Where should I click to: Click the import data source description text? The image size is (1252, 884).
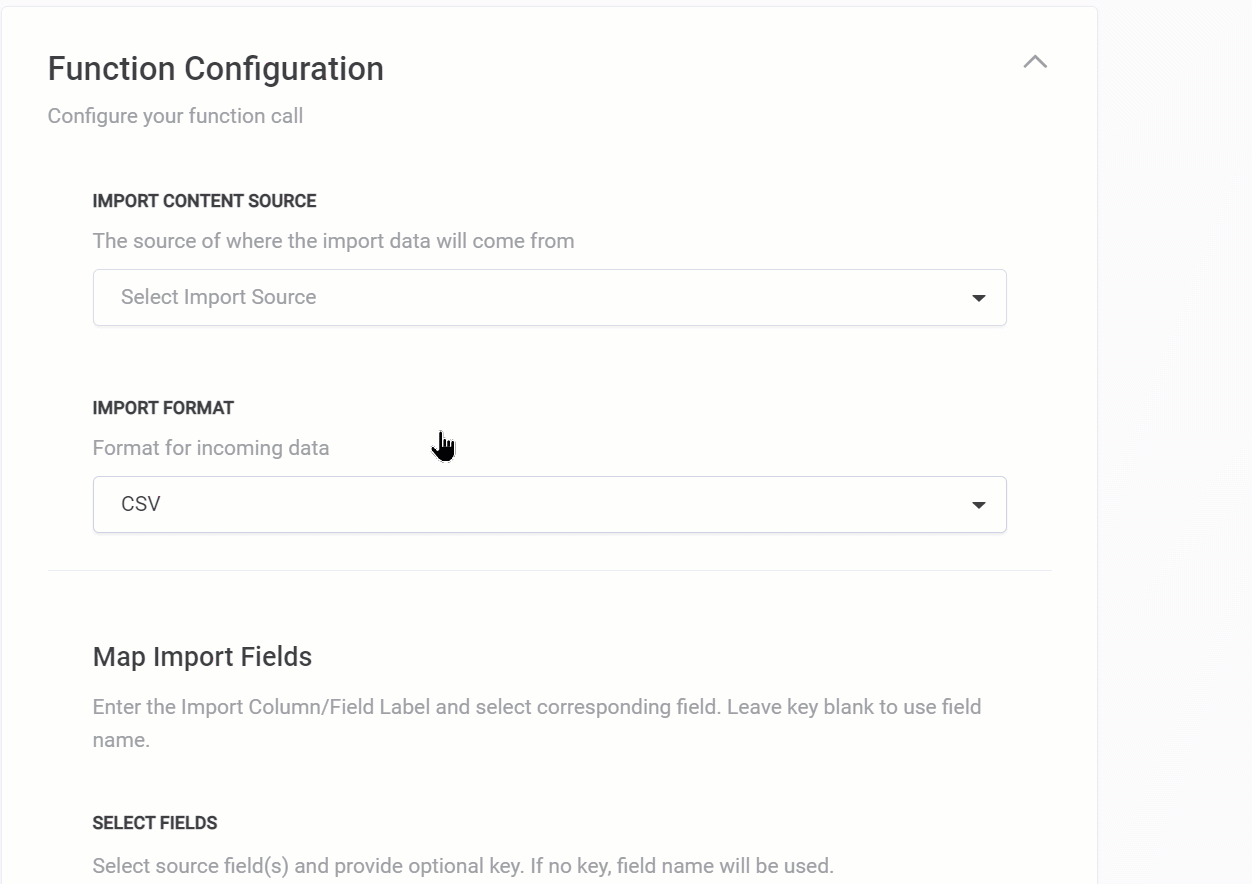[x=333, y=241]
